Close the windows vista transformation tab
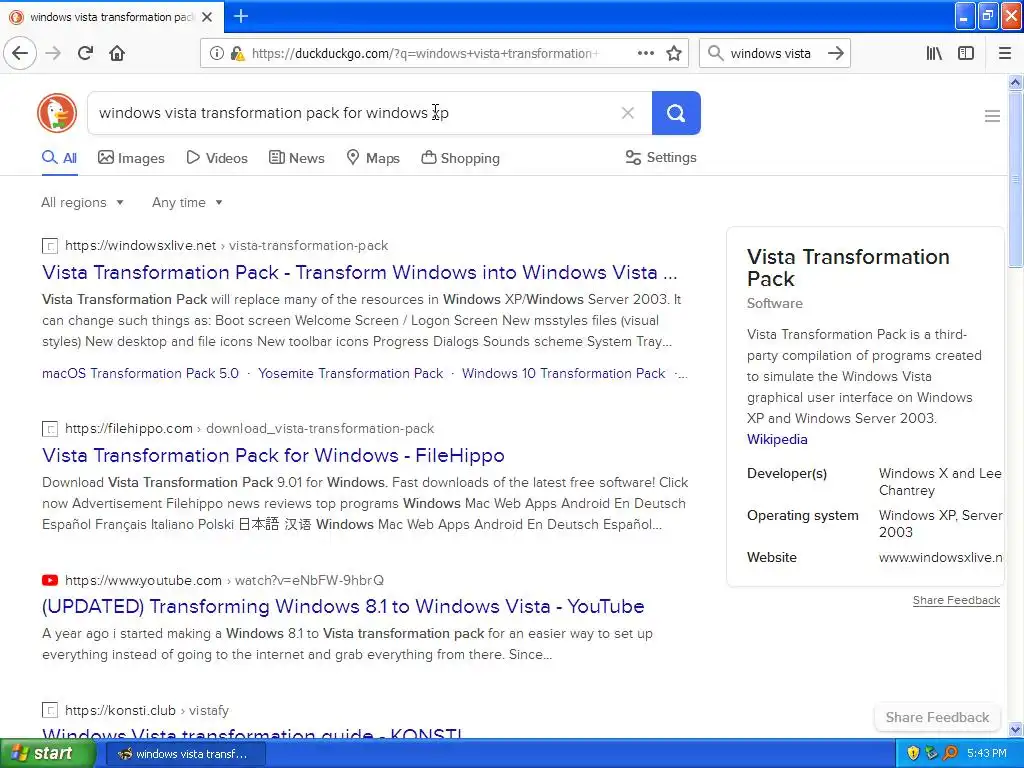 [207, 17]
